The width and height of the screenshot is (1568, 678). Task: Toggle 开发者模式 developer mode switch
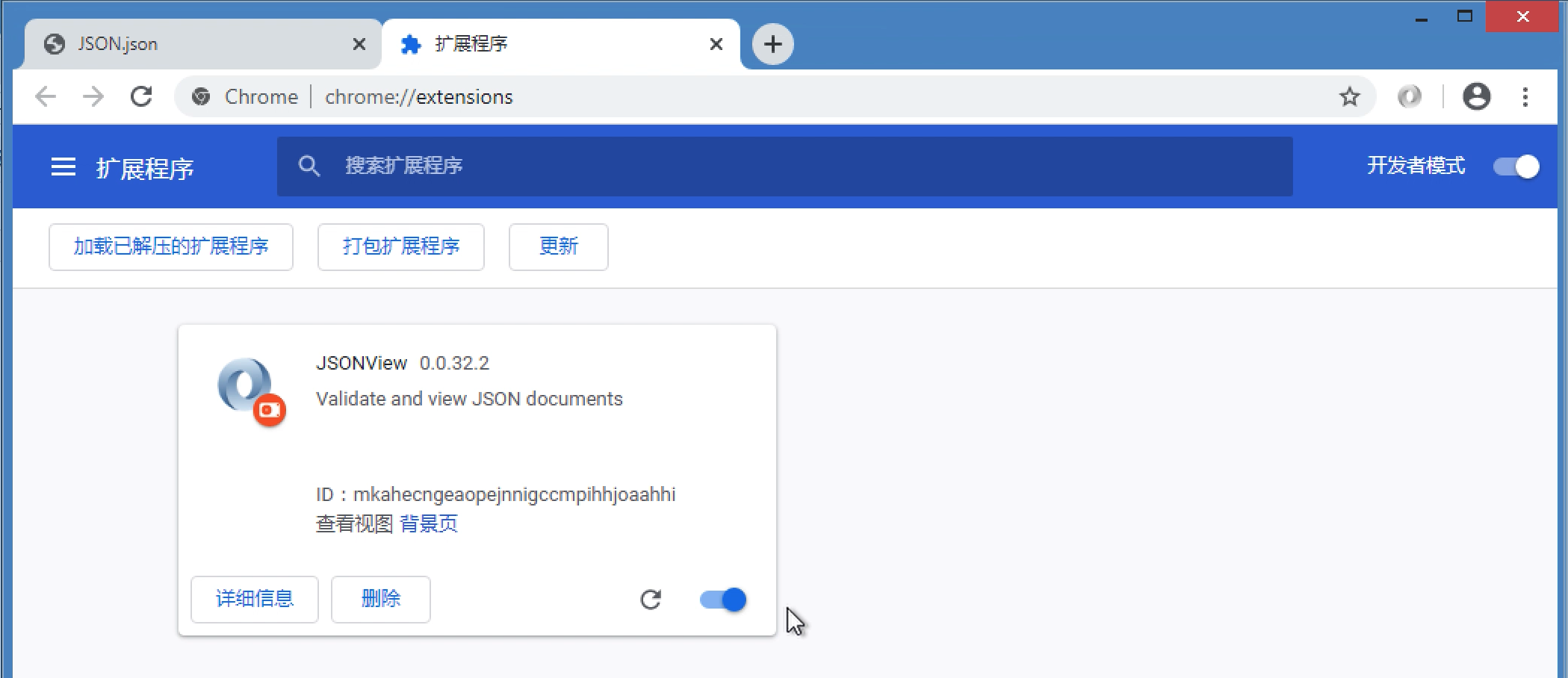pos(1516,167)
